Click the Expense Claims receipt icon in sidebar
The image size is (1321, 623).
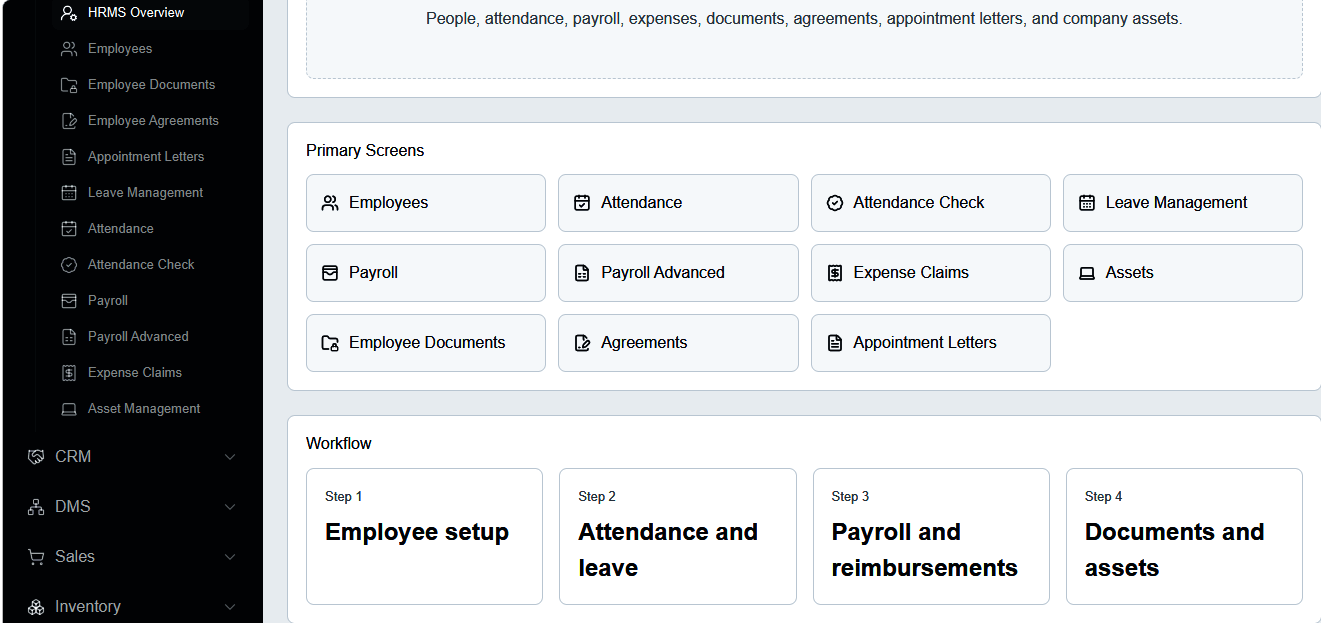pos(69,373)
